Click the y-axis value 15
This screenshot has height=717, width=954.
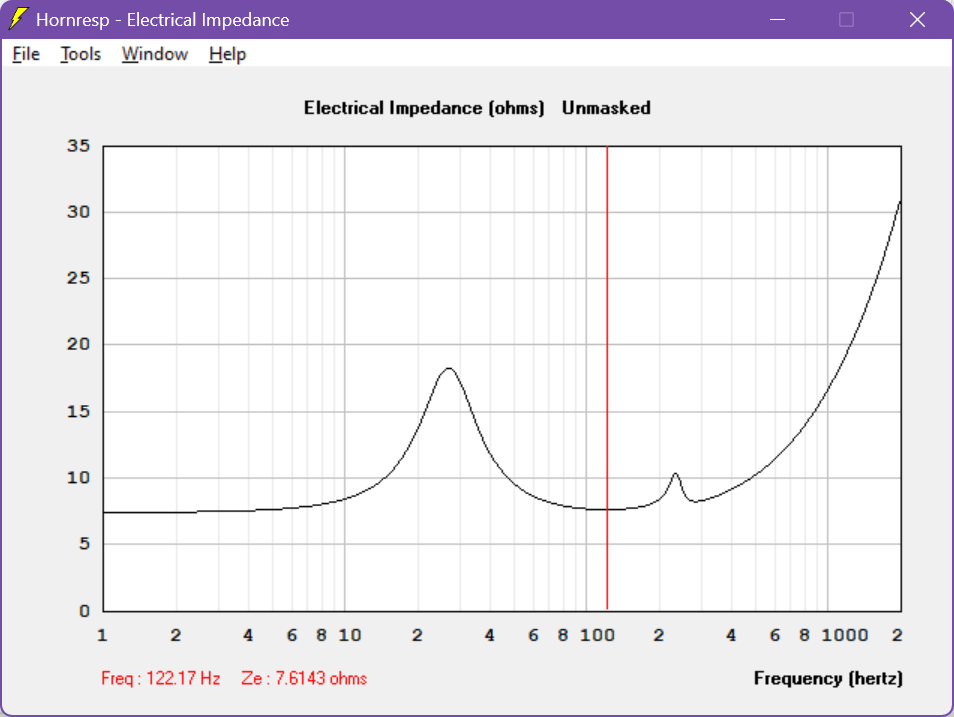78,411
